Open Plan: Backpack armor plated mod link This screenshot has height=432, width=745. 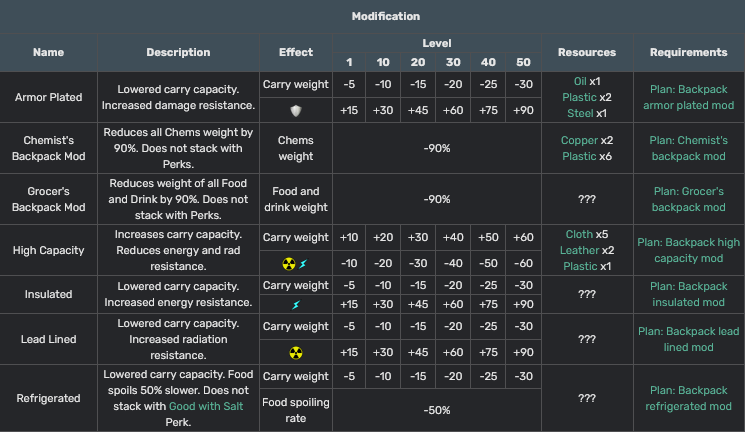[x=688, y=97]
